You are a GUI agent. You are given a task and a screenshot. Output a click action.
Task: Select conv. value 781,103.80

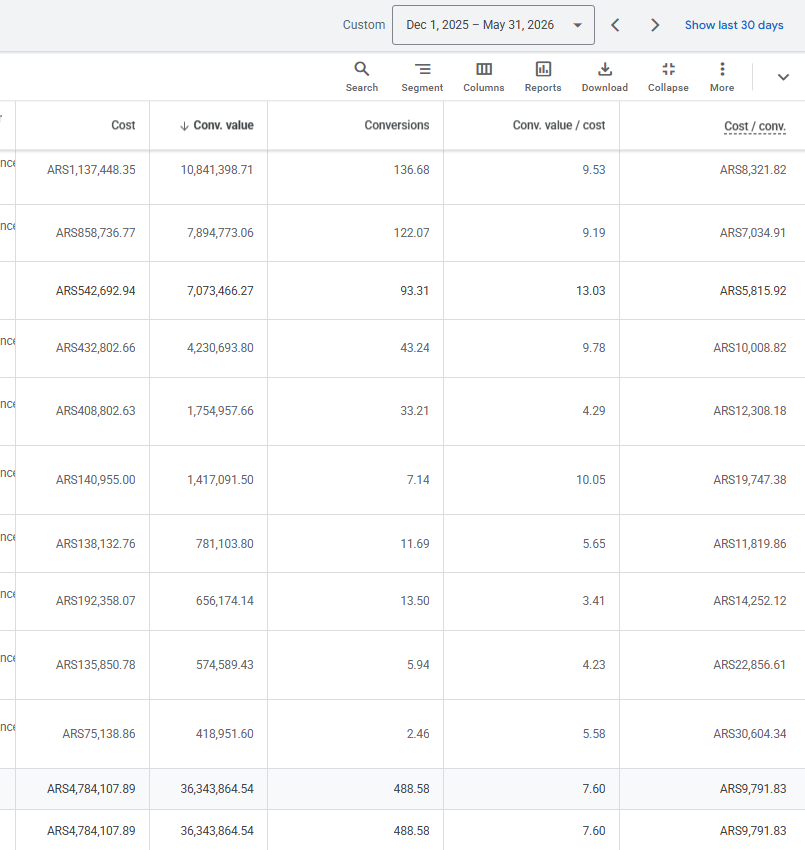(x=224, y=544)
